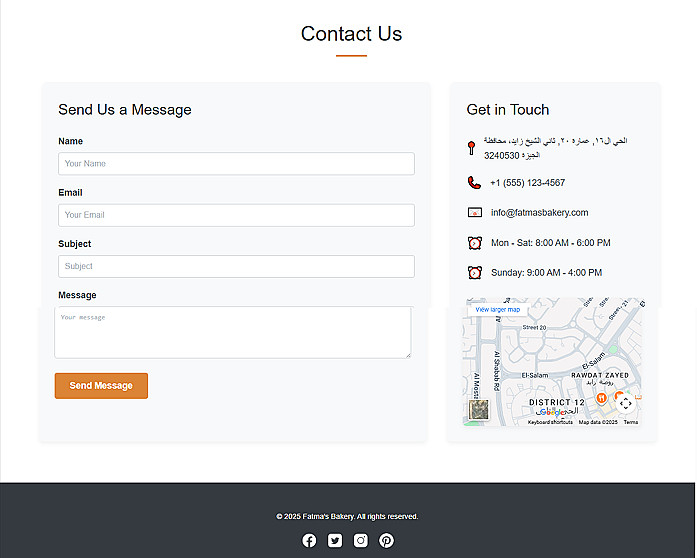Click the Get in Touch heading
The height and width of the screenshot is (558, 697).
[508, 110]
